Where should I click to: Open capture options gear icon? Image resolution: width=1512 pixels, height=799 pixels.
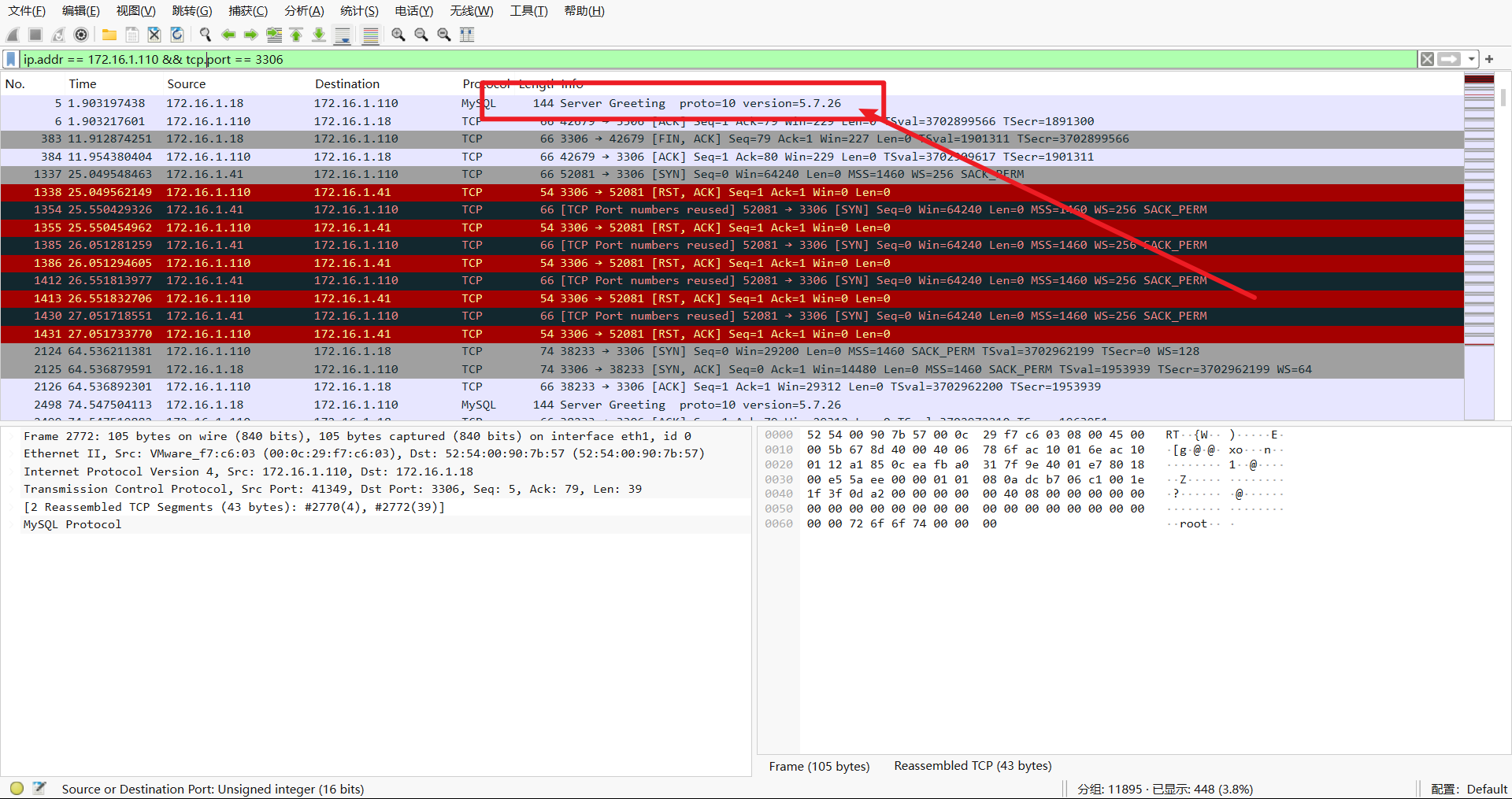click(x=81, y=35)
